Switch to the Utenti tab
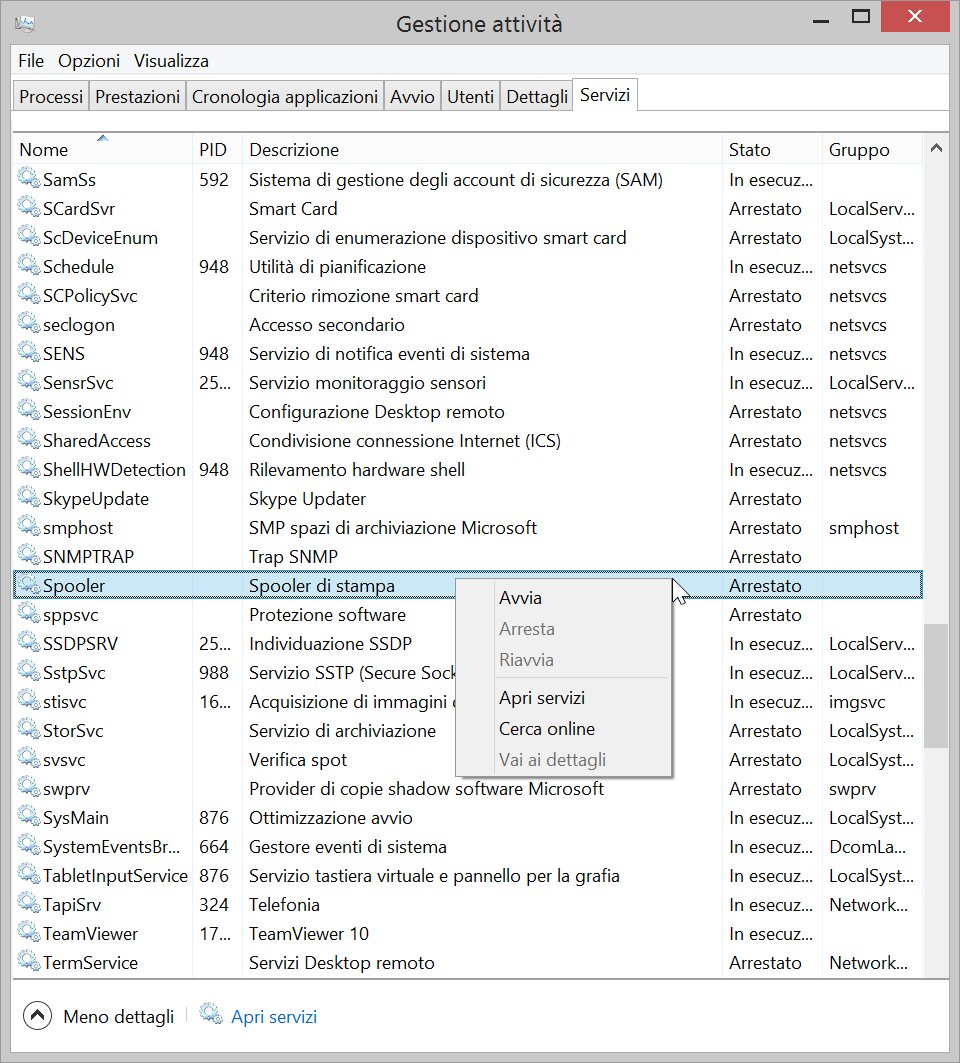The image size is (960, 1063). click(471, 96)
